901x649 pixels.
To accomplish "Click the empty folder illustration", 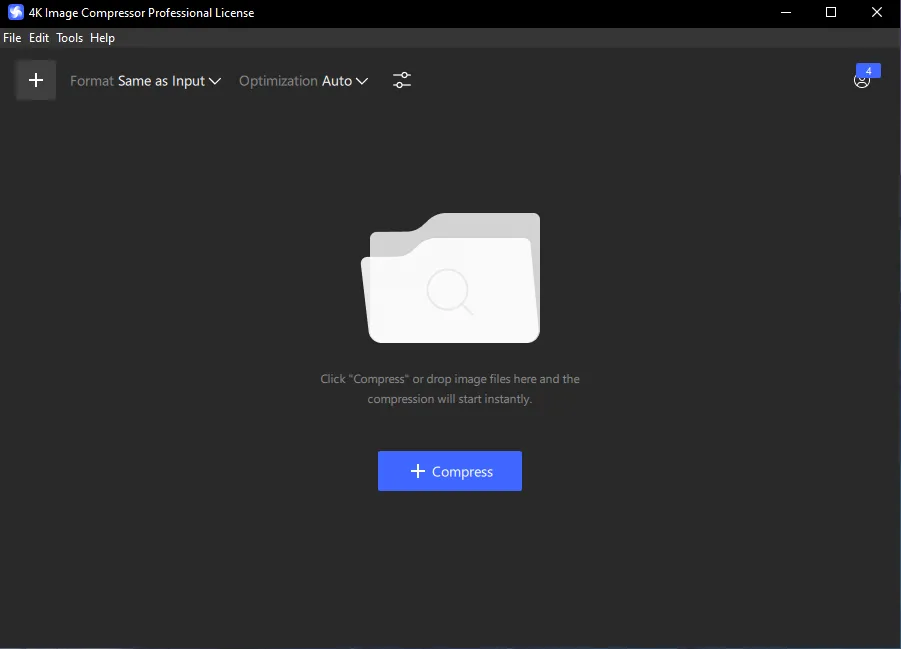I will point(450,278).
